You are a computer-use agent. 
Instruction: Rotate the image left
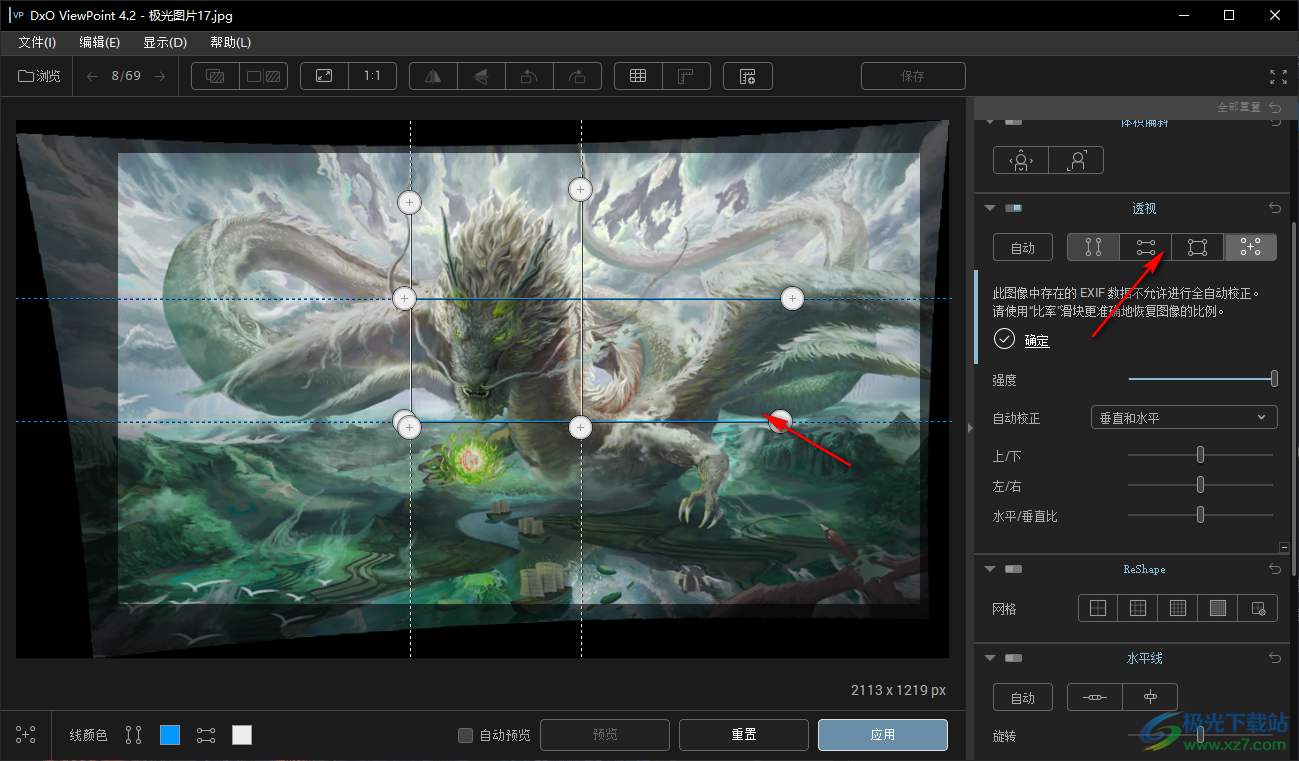529,76
